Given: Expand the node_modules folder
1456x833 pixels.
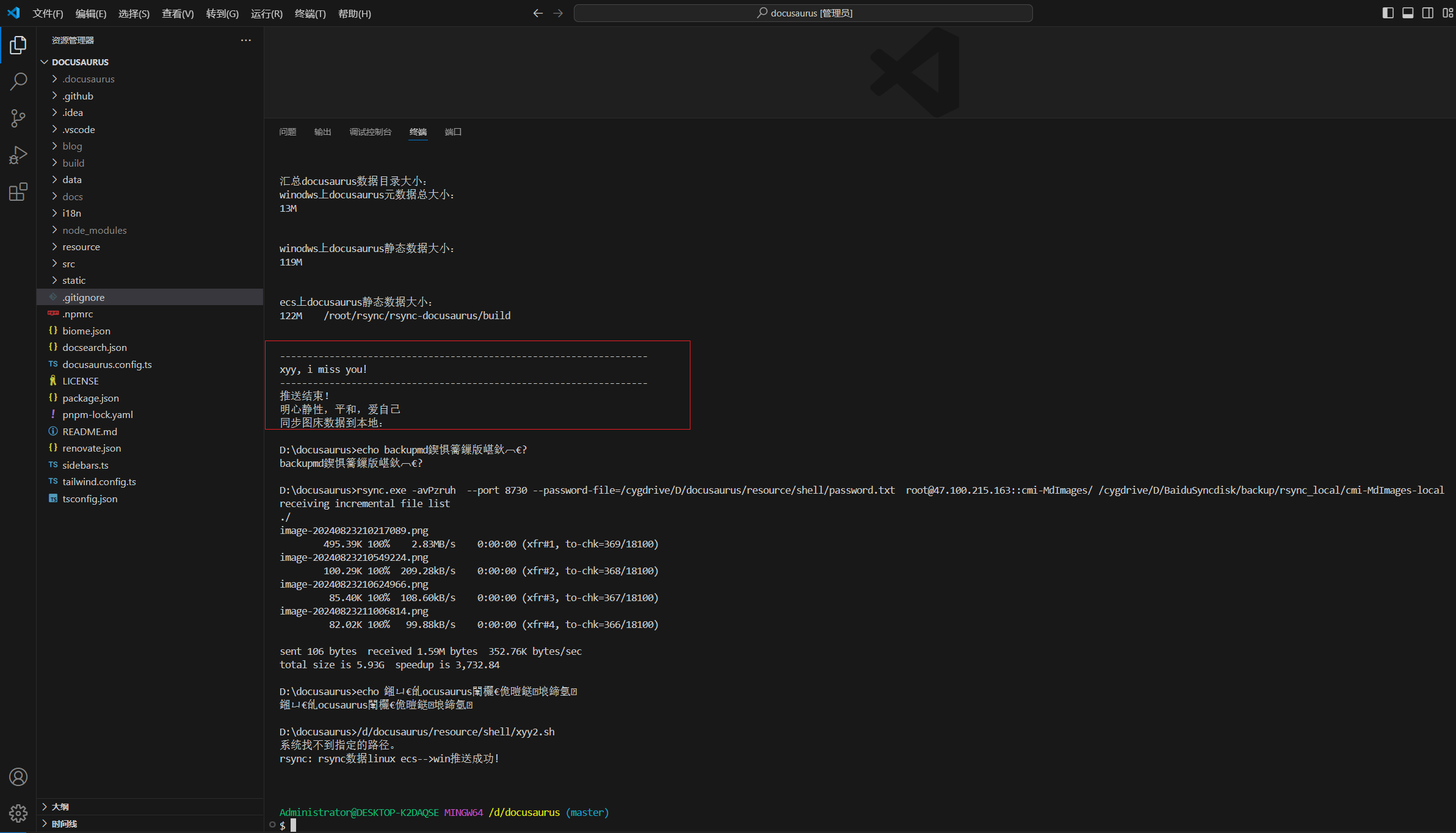Looking at the screenshot, I should [150, 230].
